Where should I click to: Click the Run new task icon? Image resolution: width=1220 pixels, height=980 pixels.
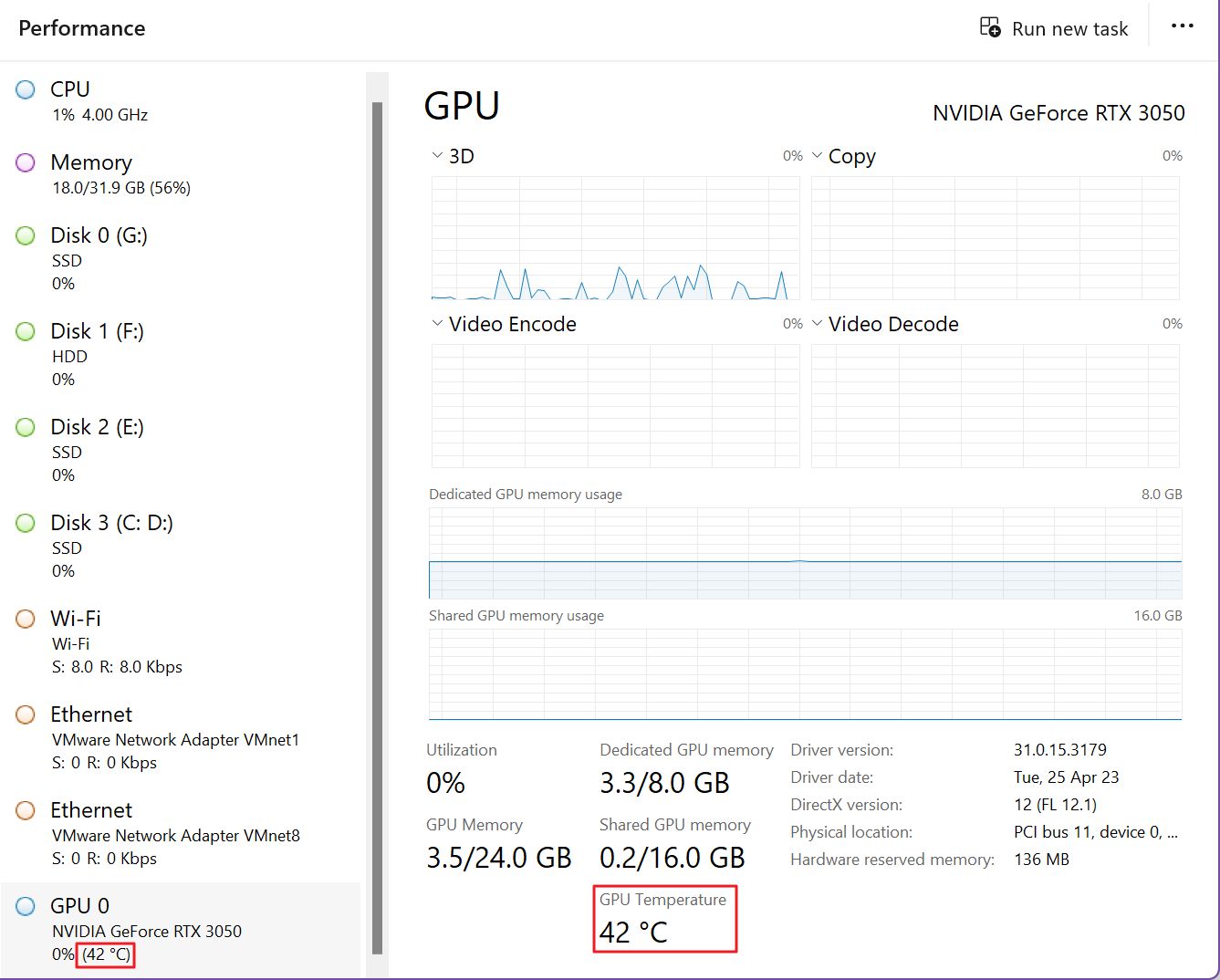pyautogui.click(x=989, y=27)
